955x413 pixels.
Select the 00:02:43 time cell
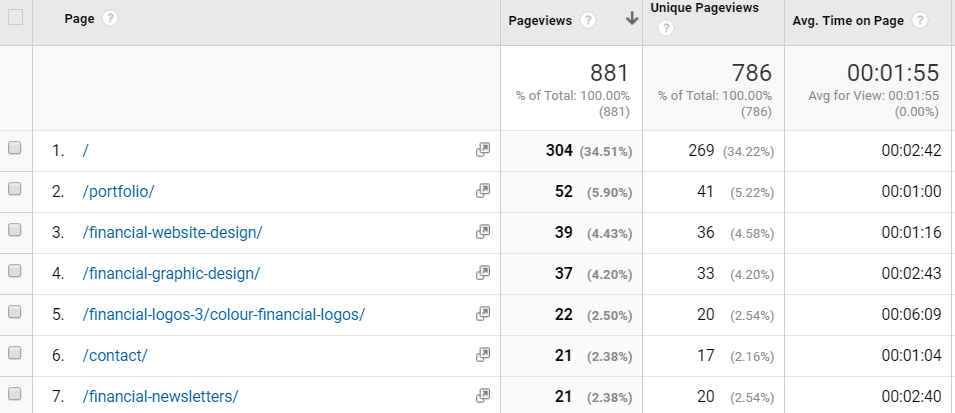pyautogui.click(x=911, y=274)
